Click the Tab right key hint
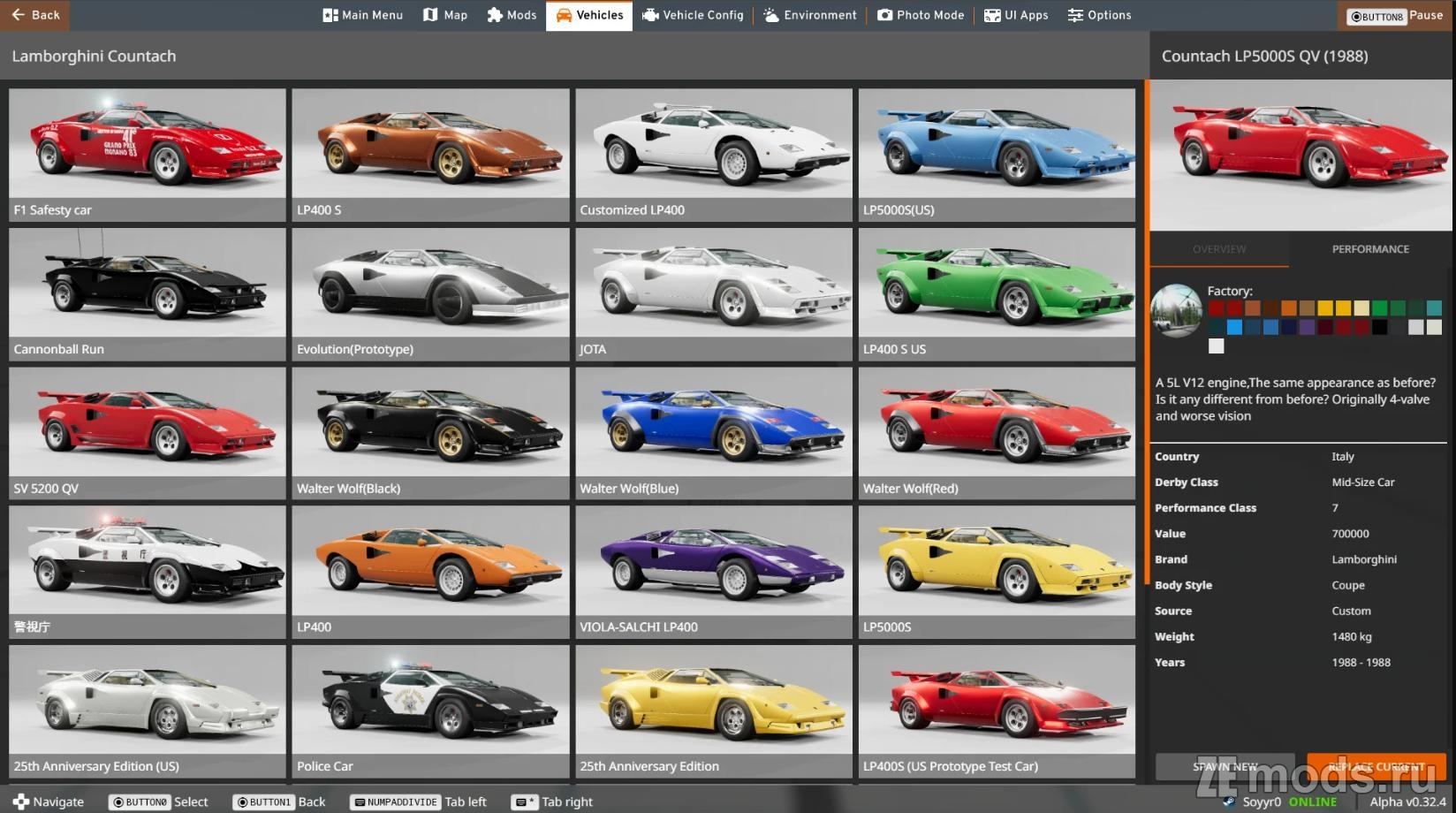 (x=553, y=802)
